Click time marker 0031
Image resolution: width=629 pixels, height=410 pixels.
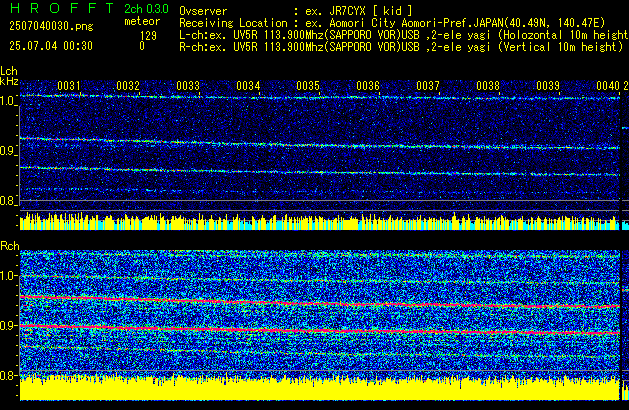(69, 86)
